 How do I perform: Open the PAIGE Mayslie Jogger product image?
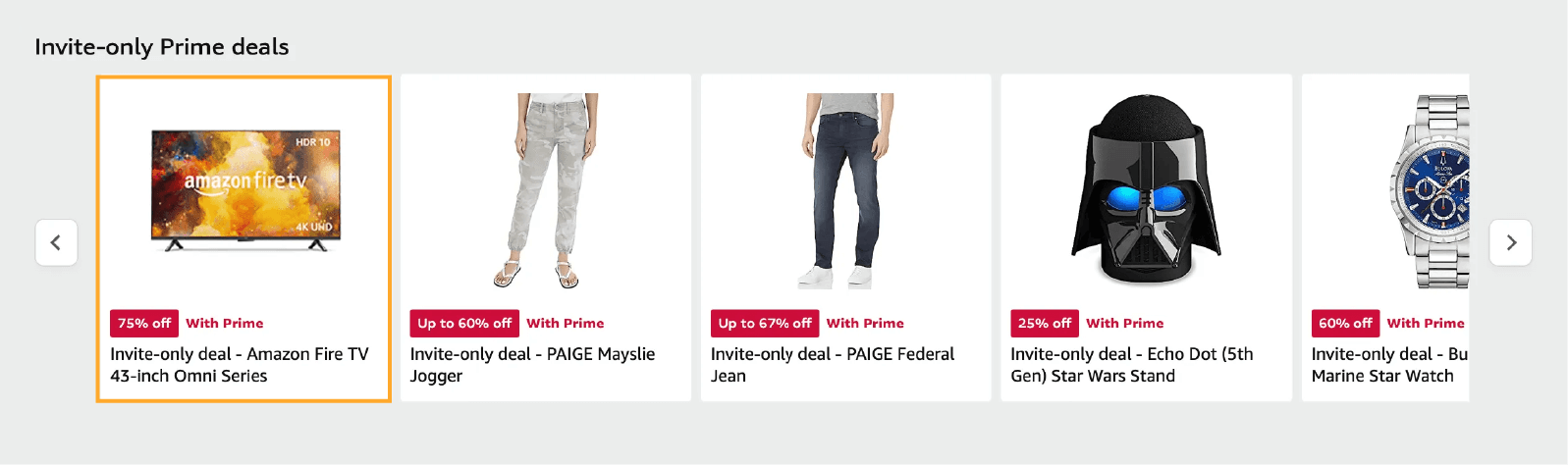(546, 191)
